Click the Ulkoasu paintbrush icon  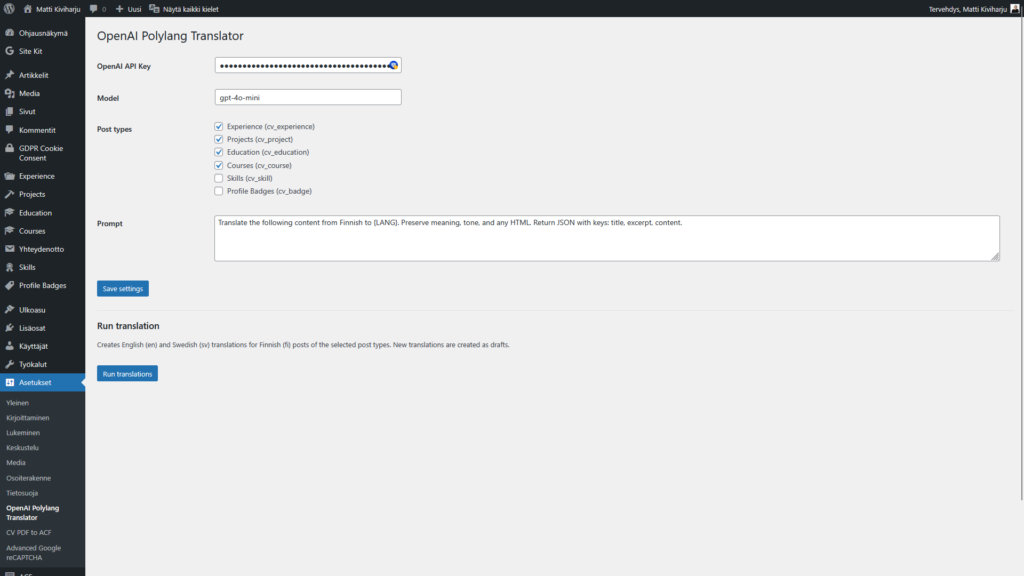click(9, 310)
